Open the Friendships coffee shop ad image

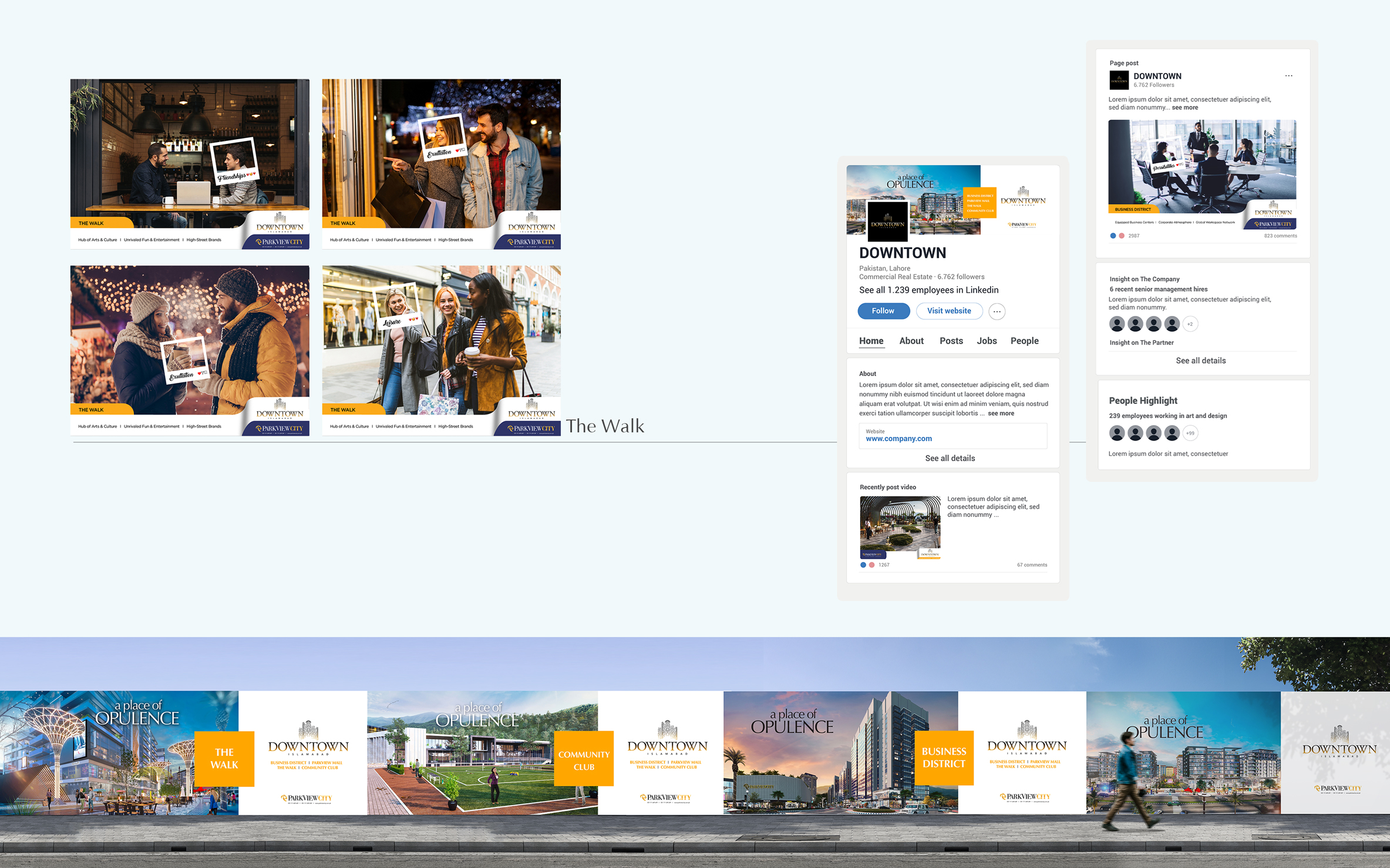pos(190,164)
